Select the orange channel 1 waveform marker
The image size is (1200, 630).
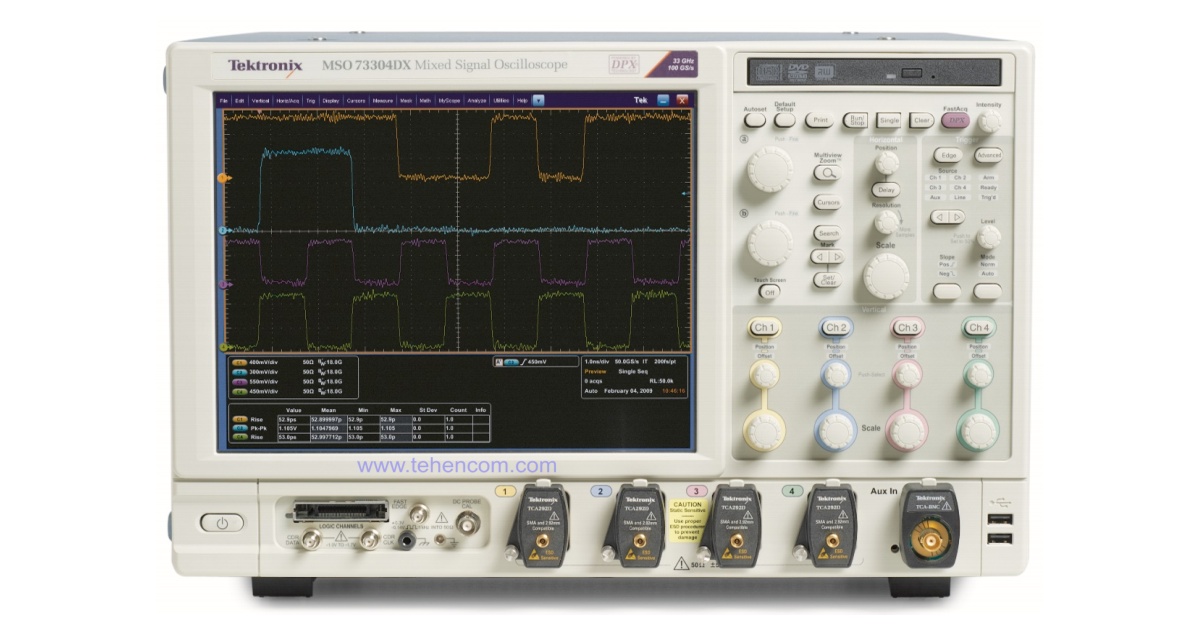click(224, 178)
